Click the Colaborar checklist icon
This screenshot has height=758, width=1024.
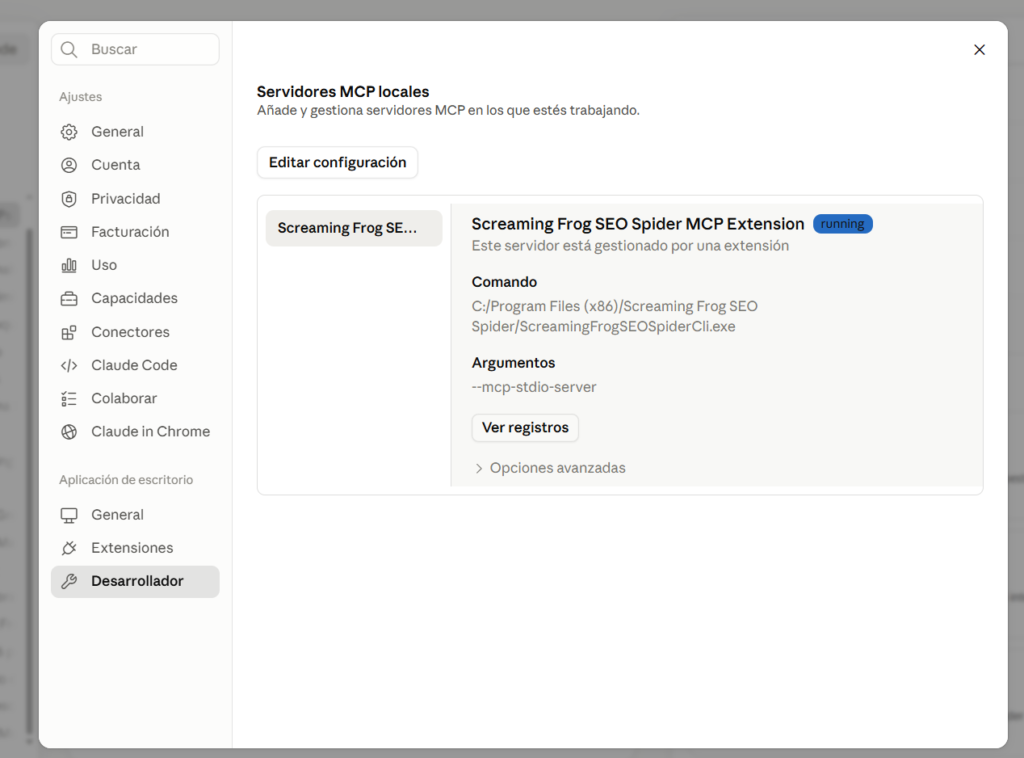coord(69,399)
